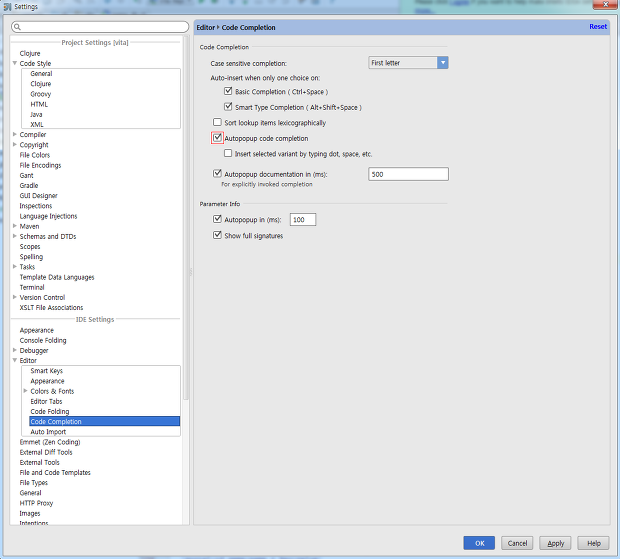Expand the Copyright tree node
The image size is (620, 559).
pyautogui.click(x=15, y=145)
